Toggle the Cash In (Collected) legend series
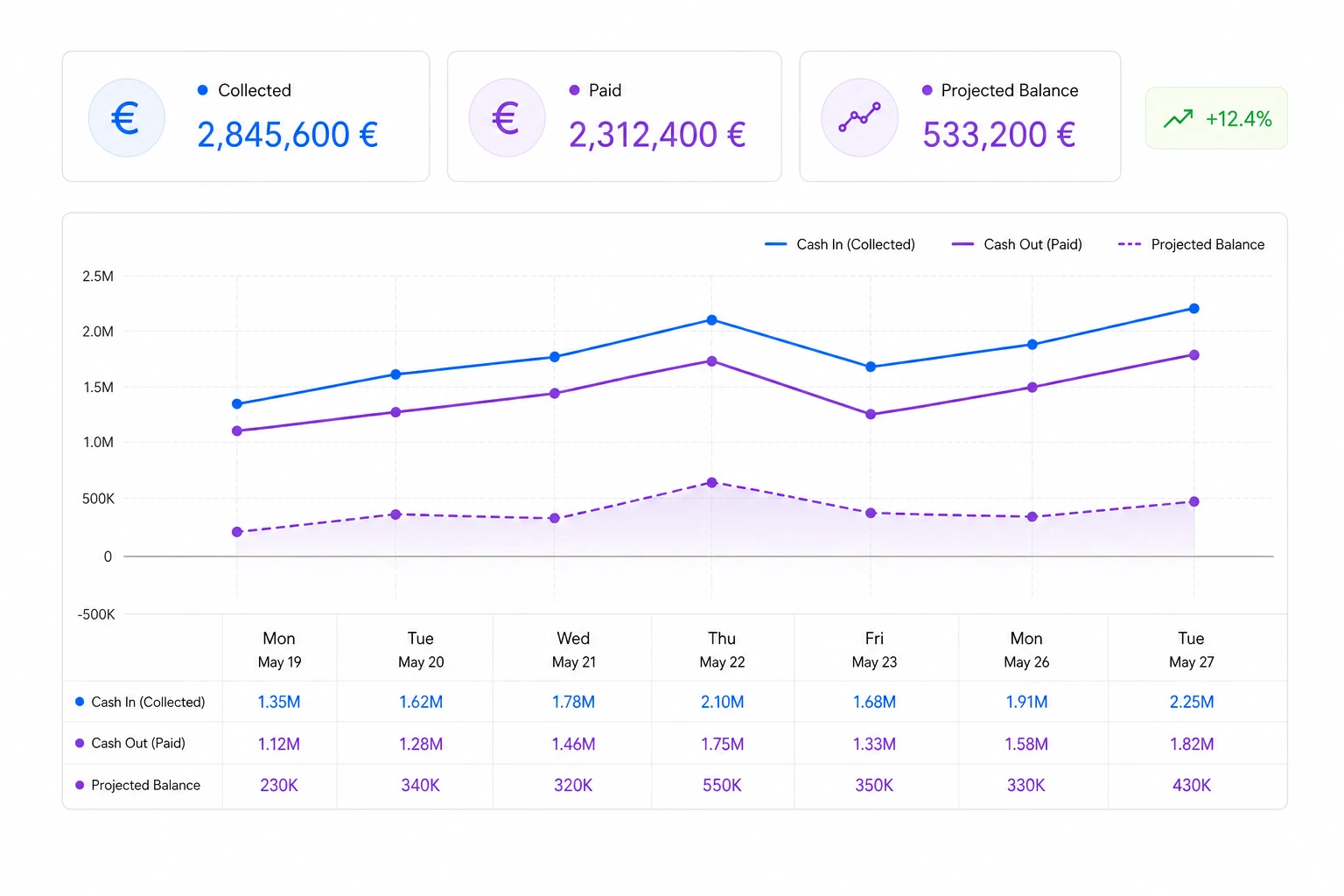The height and width of the screenshot is (896, 1344). 839,245
